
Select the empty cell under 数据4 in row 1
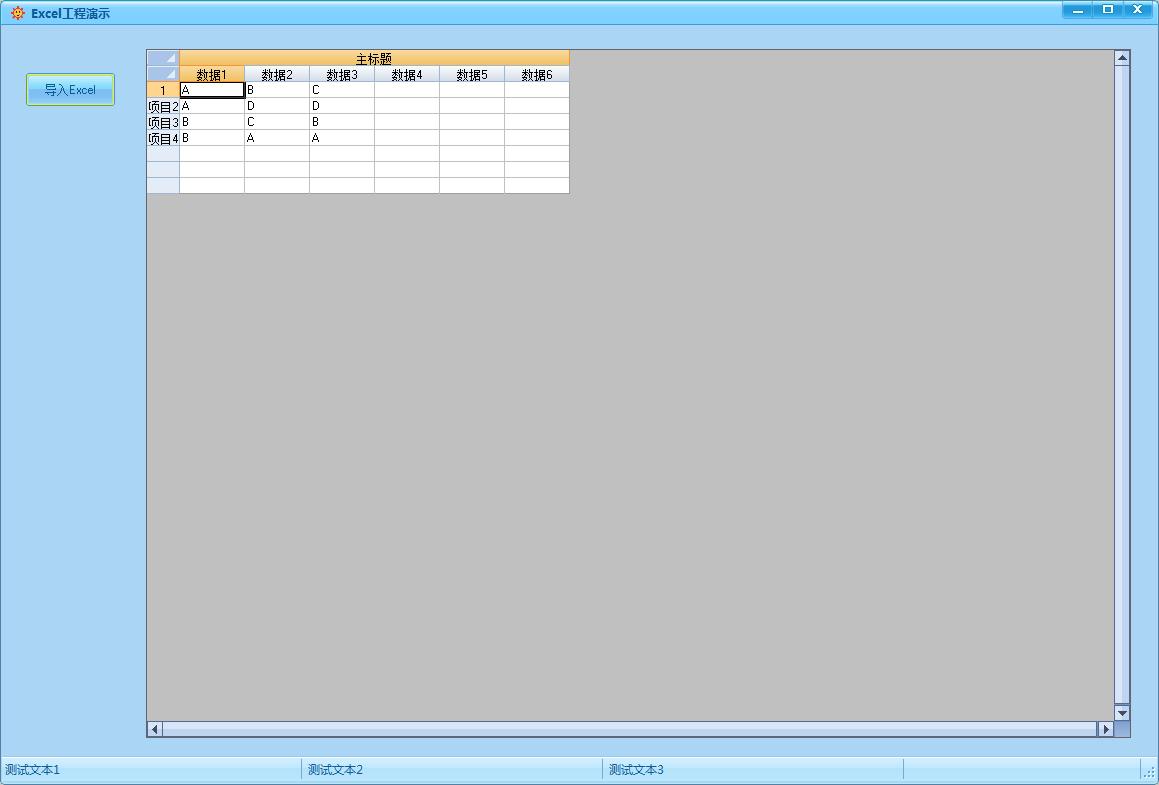407,90
